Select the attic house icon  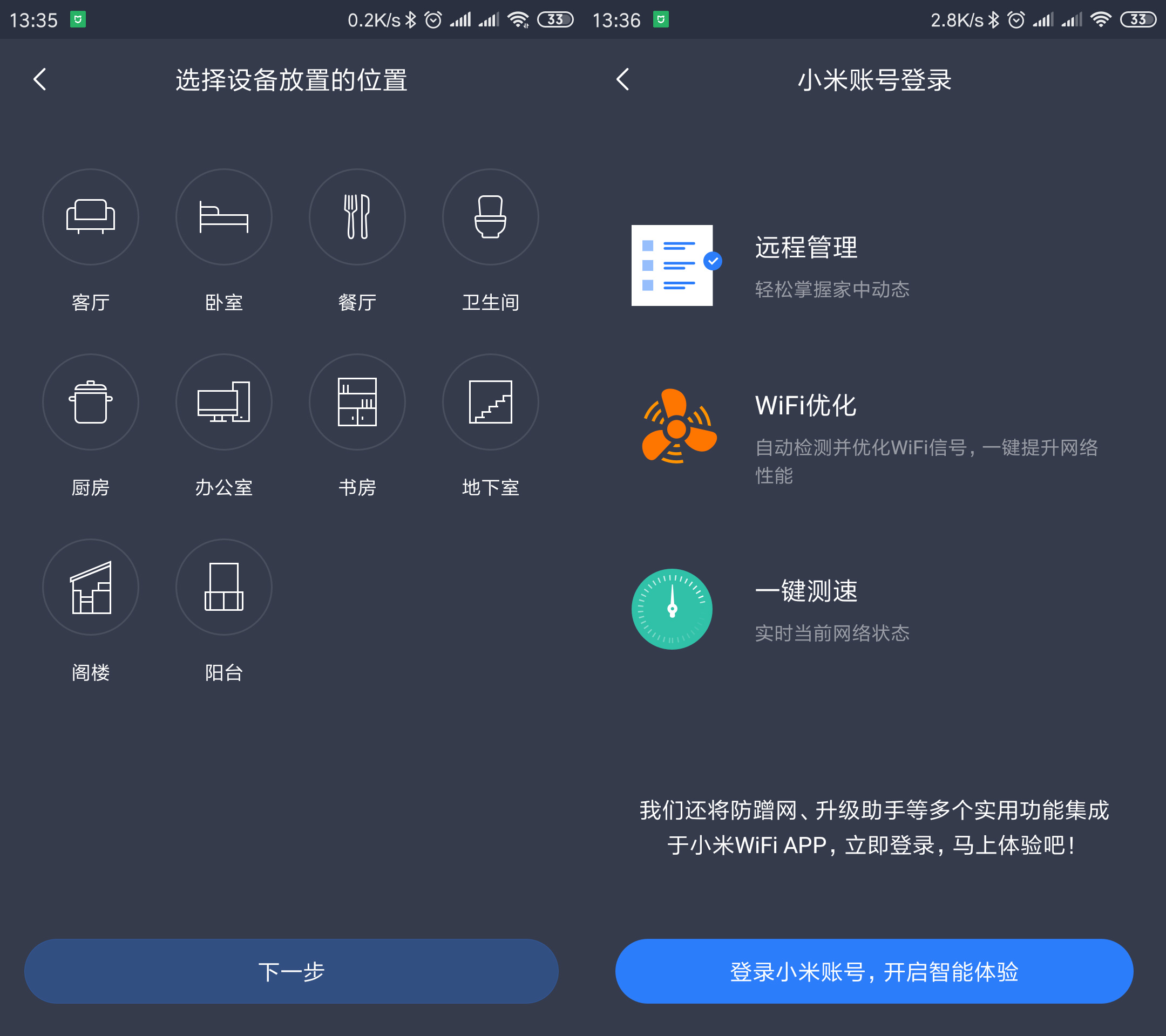[90, 587]
